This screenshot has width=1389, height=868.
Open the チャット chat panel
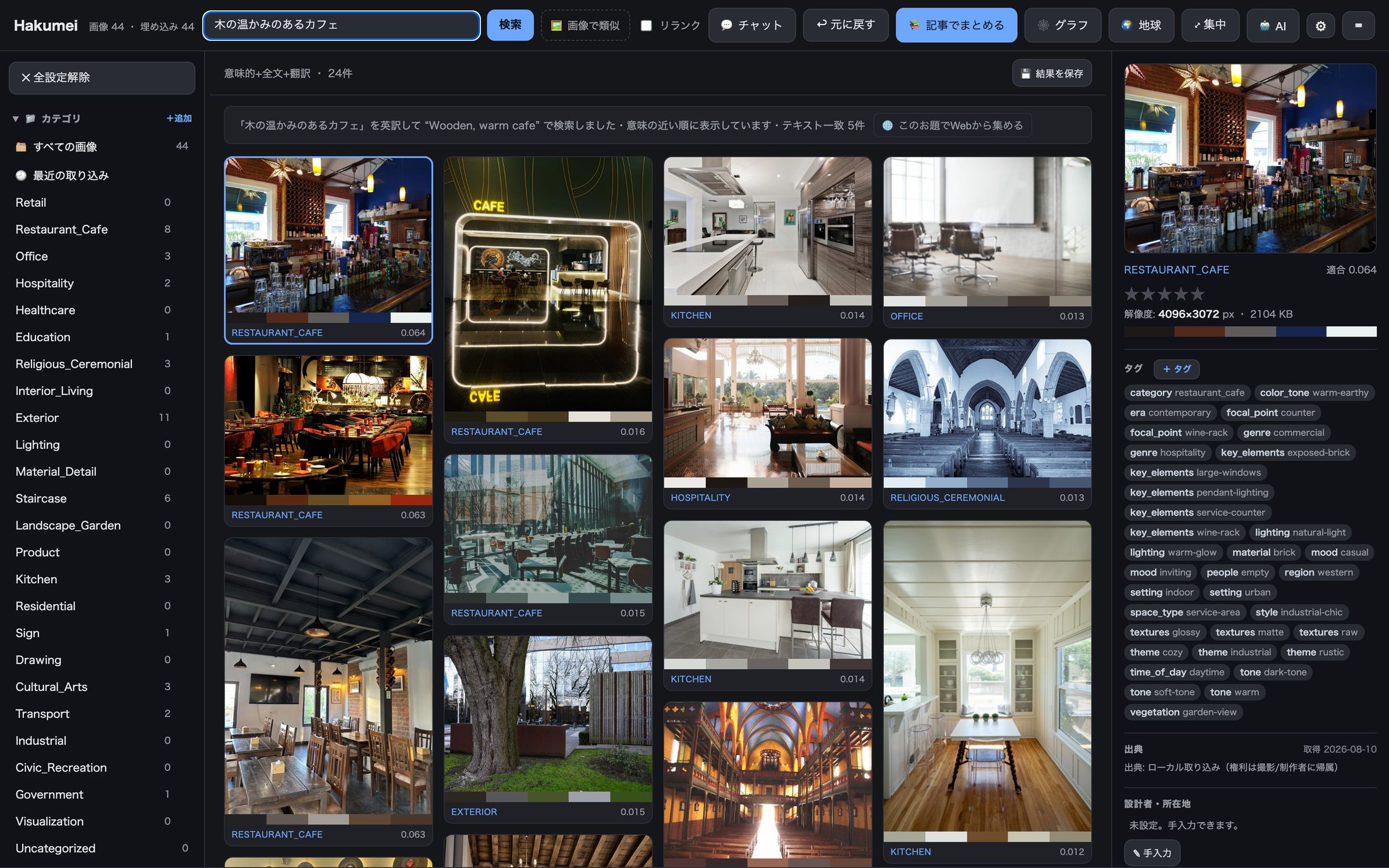click(x=752, y=25)
